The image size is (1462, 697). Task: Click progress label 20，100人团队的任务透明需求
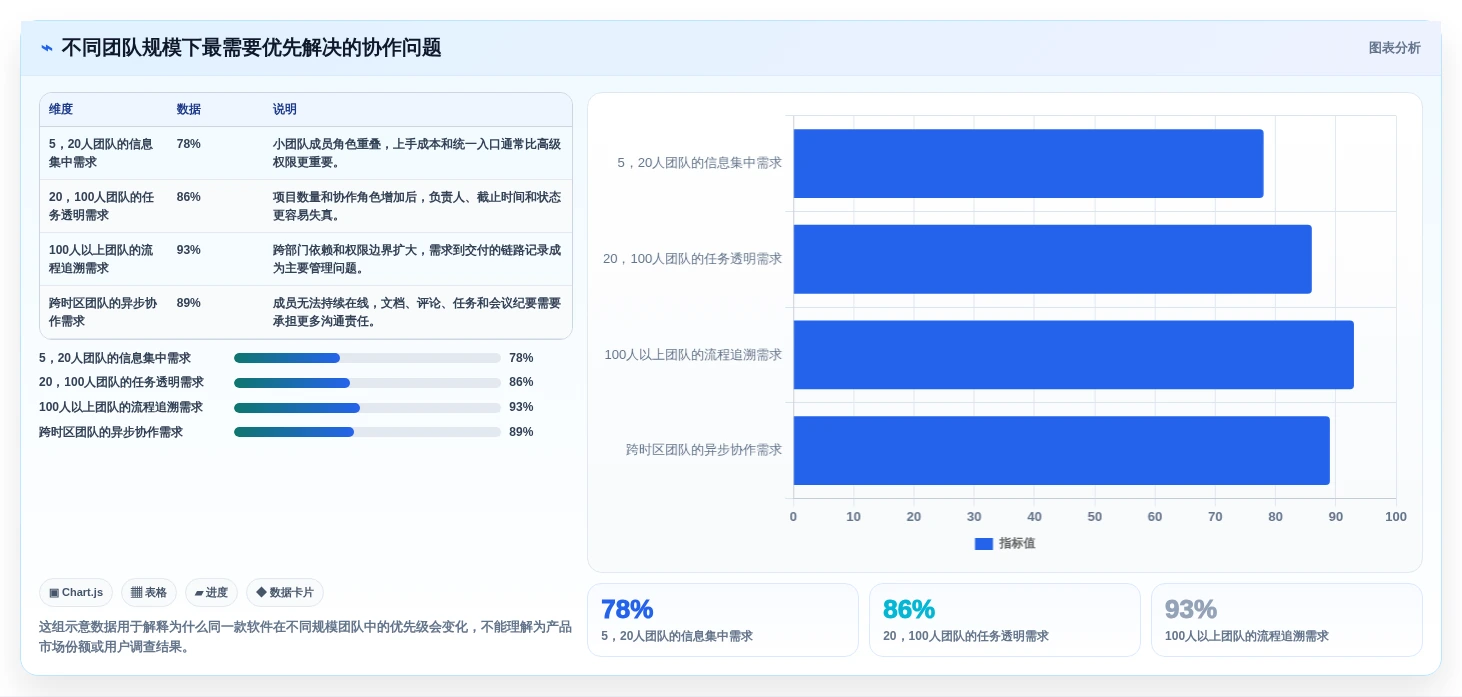tap(121, 383)
